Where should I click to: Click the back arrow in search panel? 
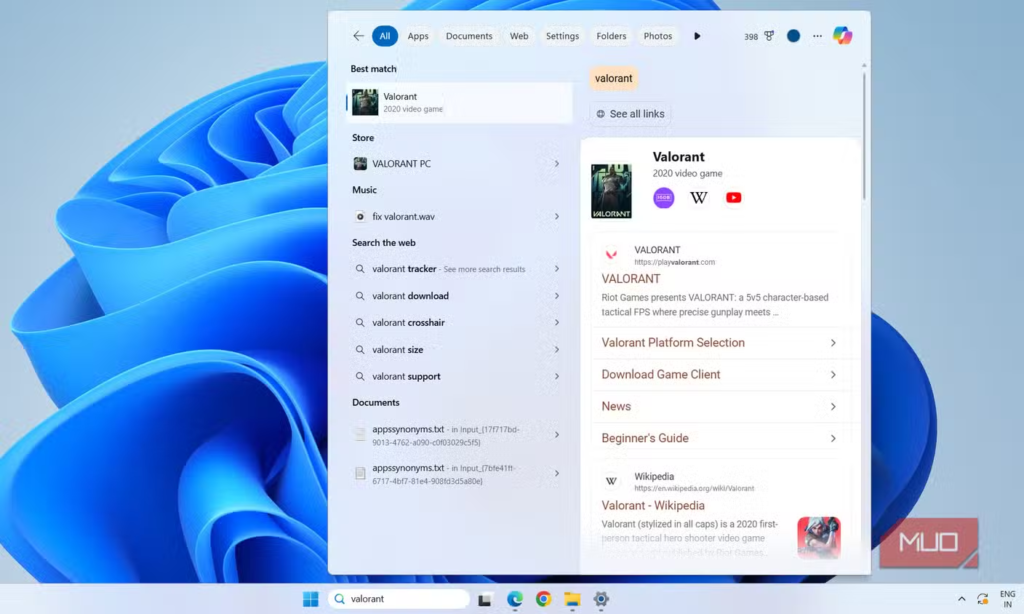click(x=358, y=36)
